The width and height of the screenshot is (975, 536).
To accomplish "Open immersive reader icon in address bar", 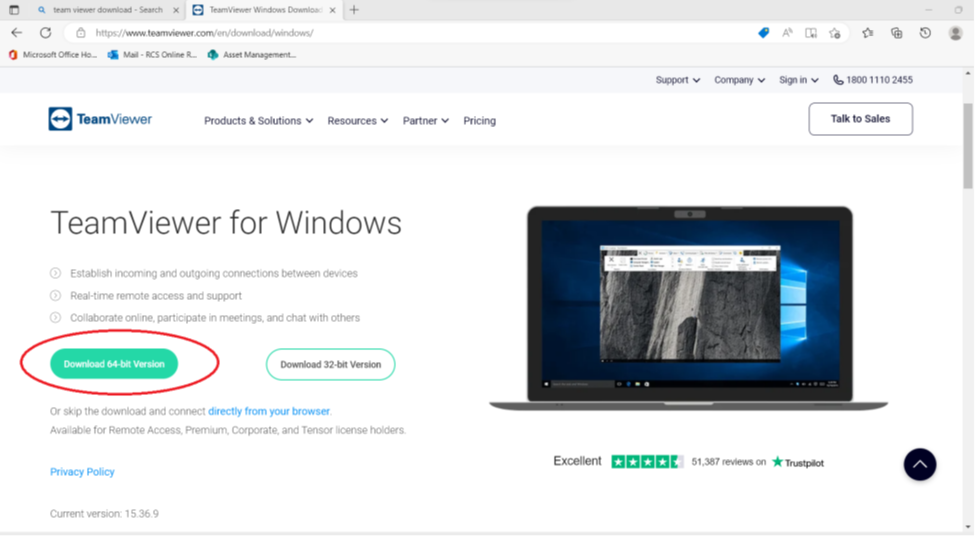I will click(x=811, y=33).
